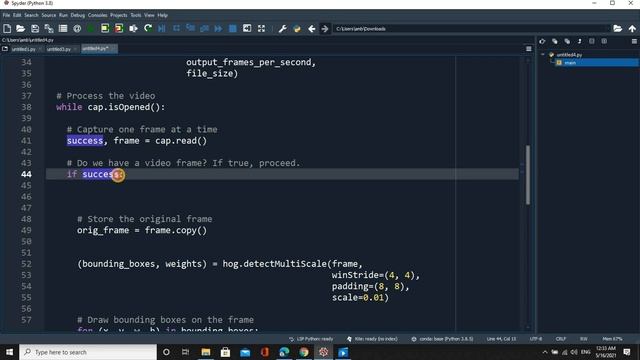Go back with the left arrow icon
Image resolution: width=640 pixels, height=360 pixels.
point(311,29)
